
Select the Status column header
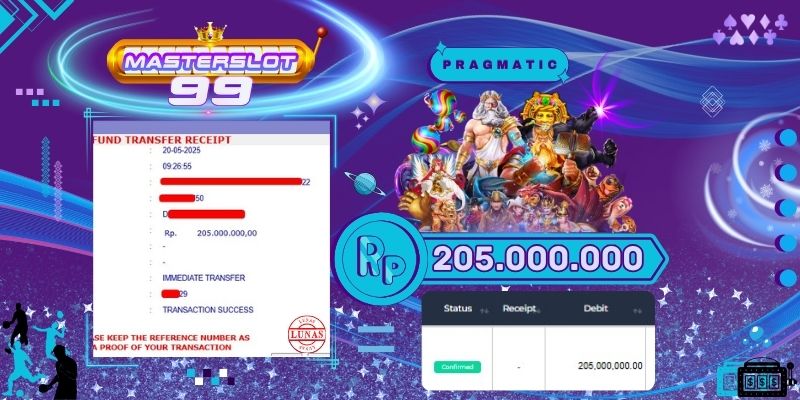click(x=457, y=309)
